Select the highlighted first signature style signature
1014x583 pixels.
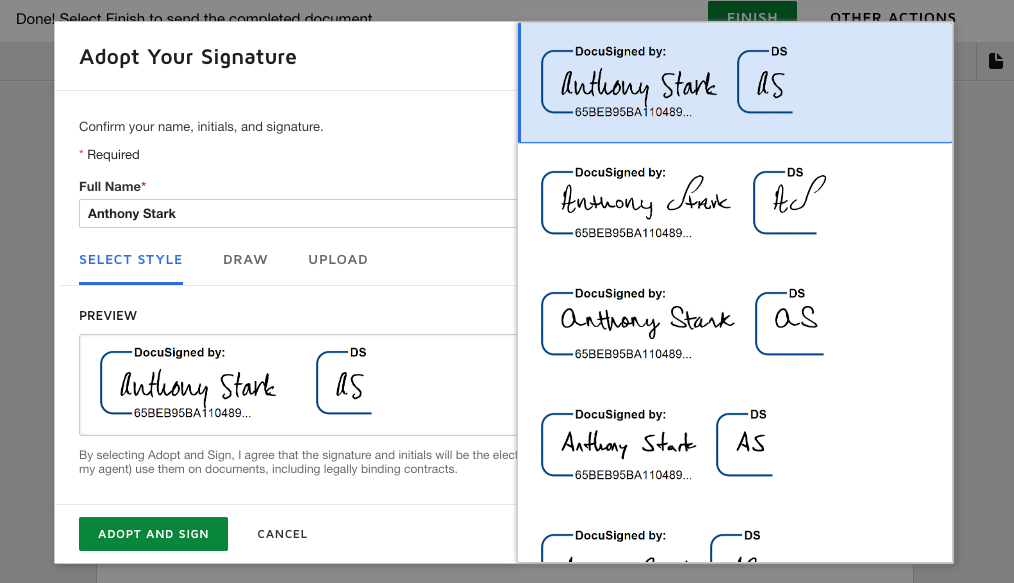[637, 85]
